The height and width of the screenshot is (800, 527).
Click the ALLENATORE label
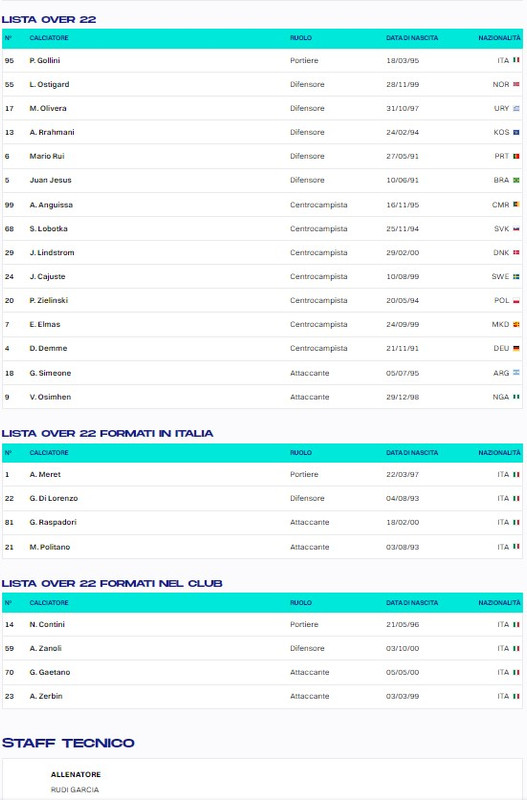point(76,774)
